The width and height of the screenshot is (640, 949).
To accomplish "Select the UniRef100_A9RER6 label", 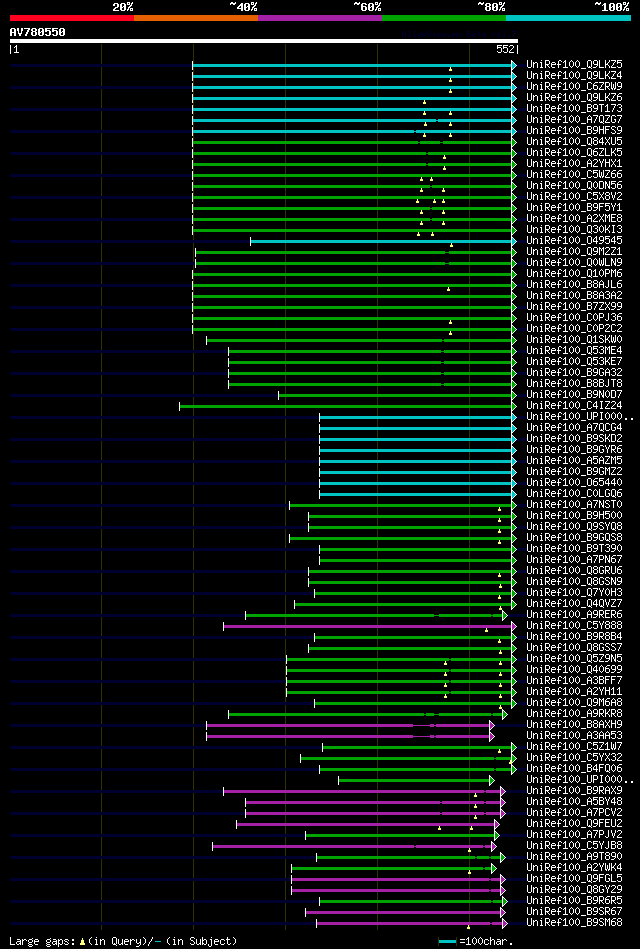I will click(x=575, y=616).
